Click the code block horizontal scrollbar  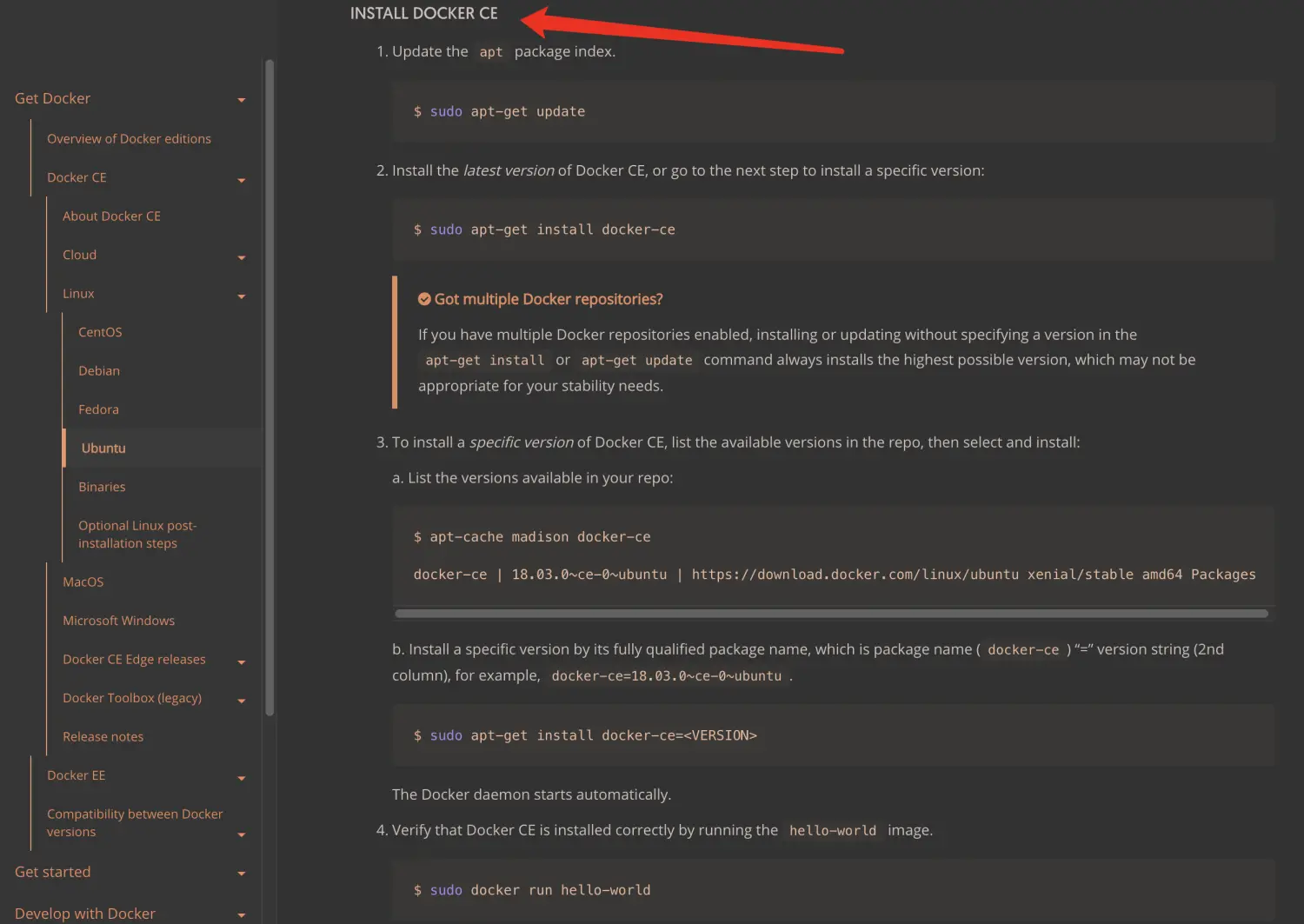(x=831, y=614)
